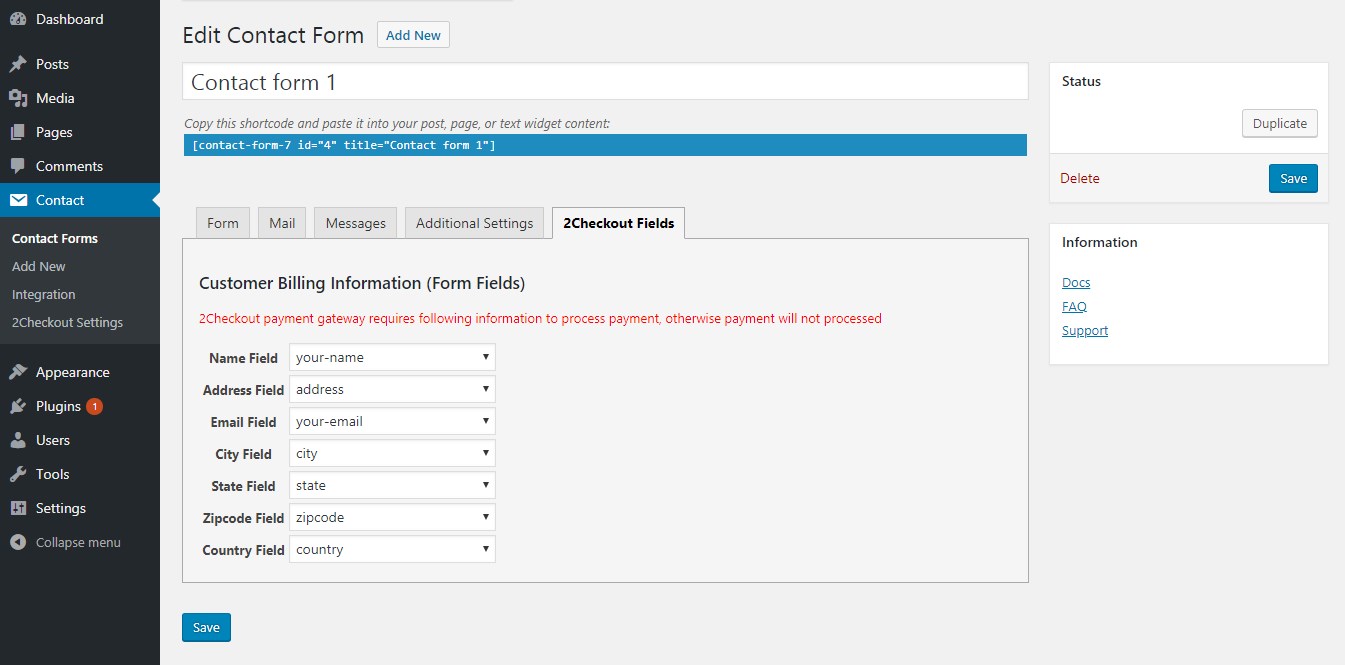This screenshot has height=665, width=1345.
Task: Click the Tools wrench icon
Action: 18,474
